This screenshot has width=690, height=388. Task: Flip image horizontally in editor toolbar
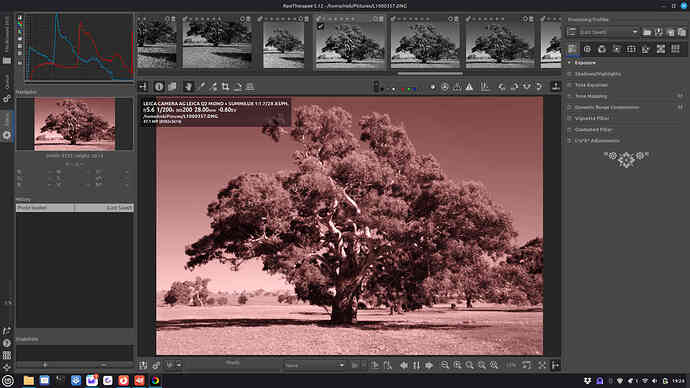click(x=527, y=87)
